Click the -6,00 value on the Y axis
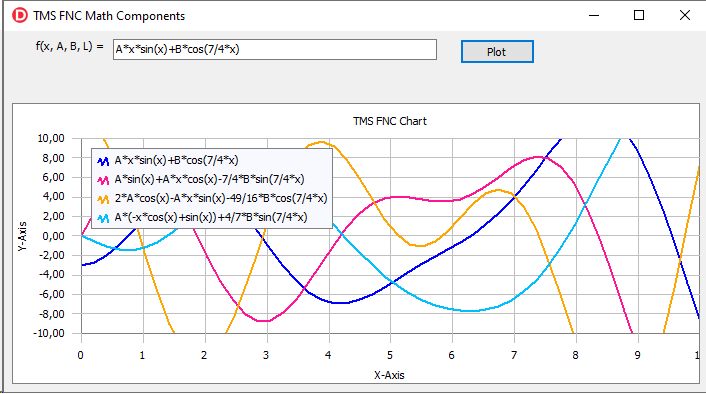The height and width of the screenshot is (394, 706). point(51,294)
